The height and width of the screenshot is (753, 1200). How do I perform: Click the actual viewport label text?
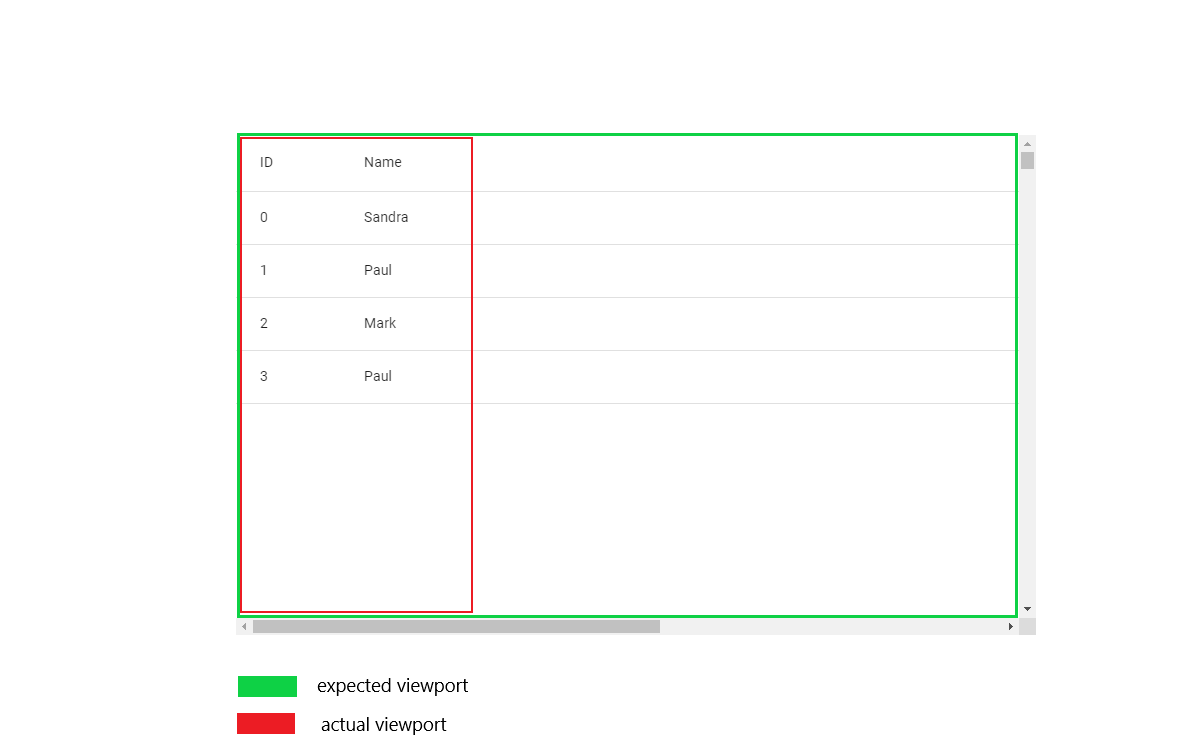click(383, 724)
